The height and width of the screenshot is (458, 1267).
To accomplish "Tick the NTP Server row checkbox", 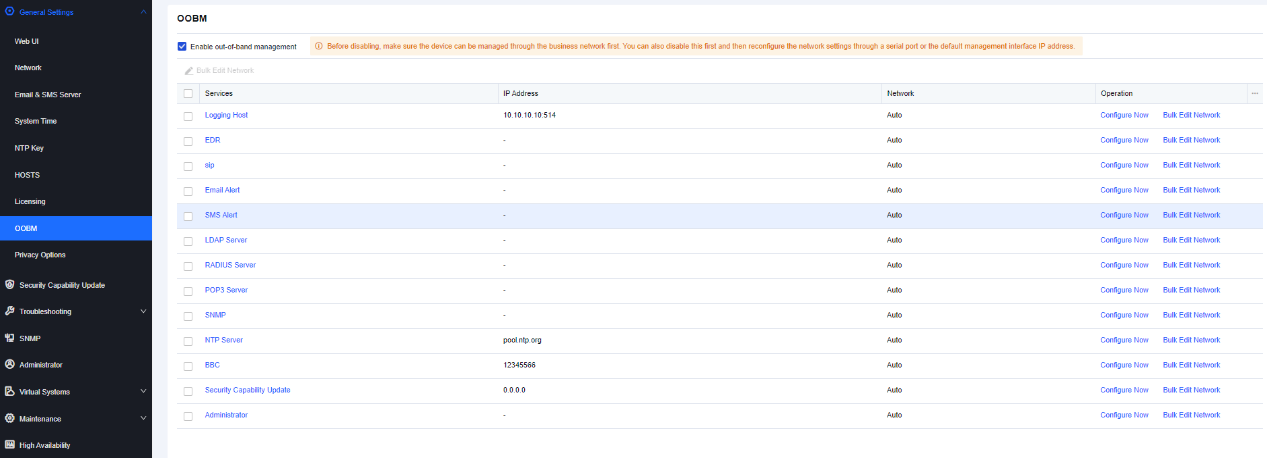I will 188,340.
